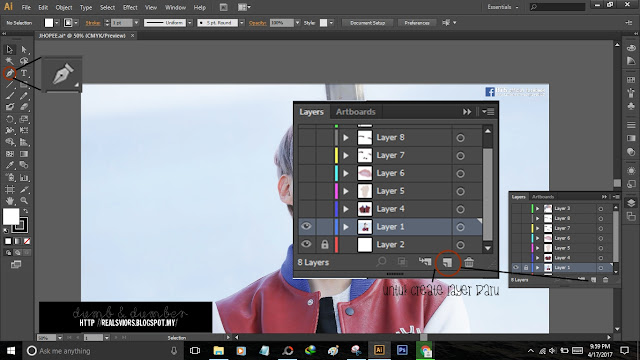640x360 pixels.
Task: Choose the Scale tool
Action: [24, 119]
